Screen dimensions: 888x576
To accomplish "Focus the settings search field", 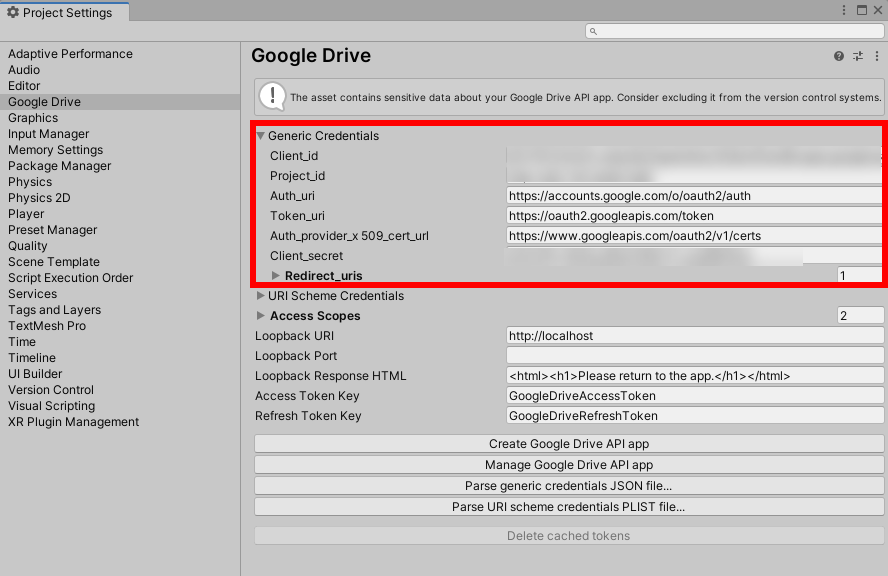I will (735, 31).
